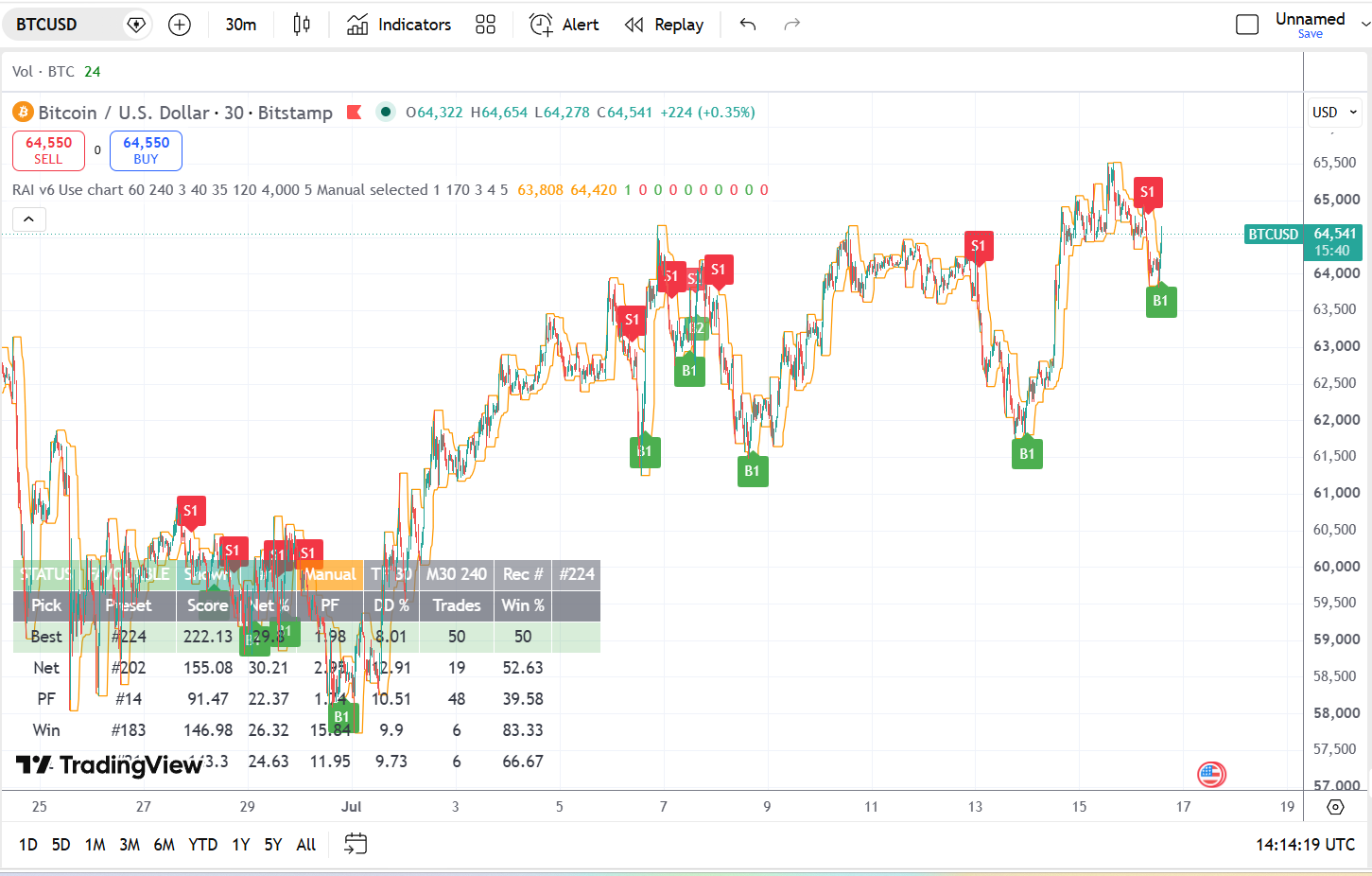Open the layout grid templates icon
This screenshot has width=1372, height=876.
point(485,25)
